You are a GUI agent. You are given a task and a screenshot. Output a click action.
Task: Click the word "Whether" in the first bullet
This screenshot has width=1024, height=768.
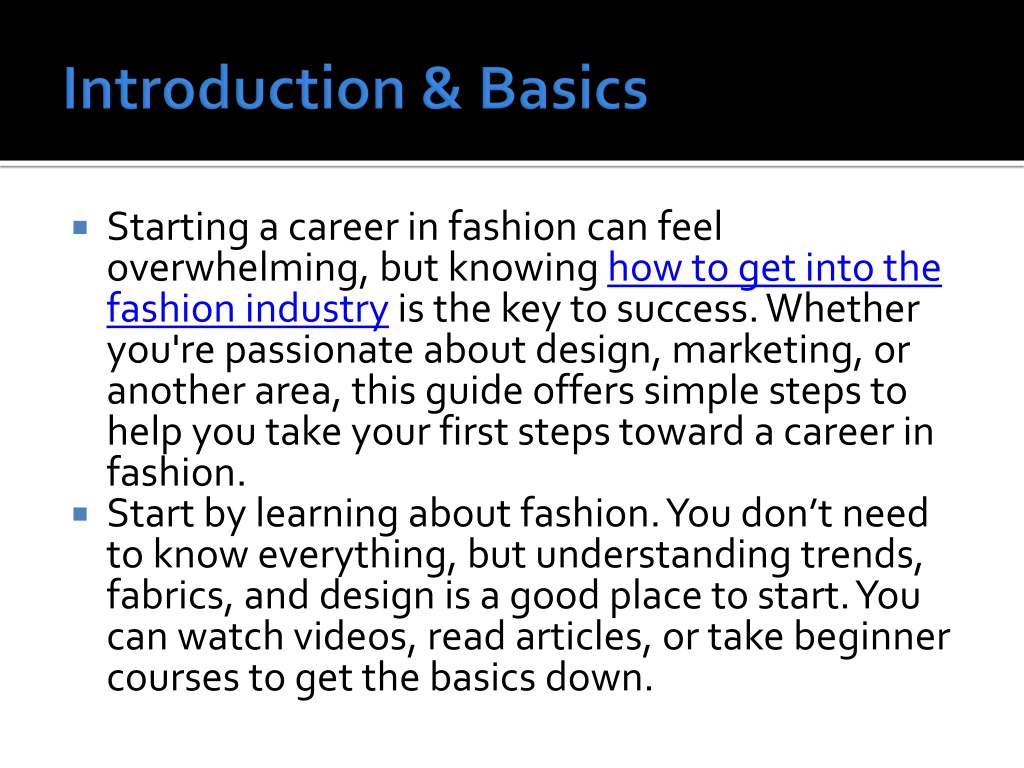point(842,309)
